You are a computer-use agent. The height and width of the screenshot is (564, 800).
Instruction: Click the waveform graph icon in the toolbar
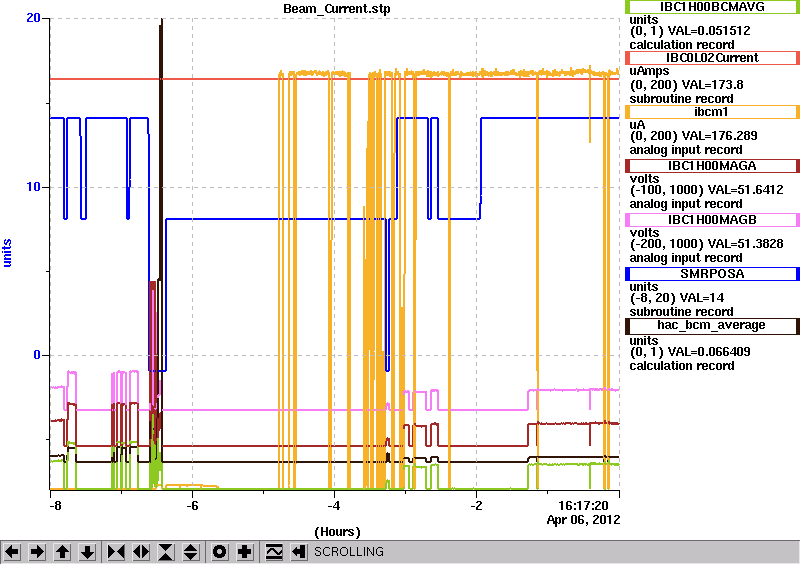pyautogui.click(x=274, y=552)
